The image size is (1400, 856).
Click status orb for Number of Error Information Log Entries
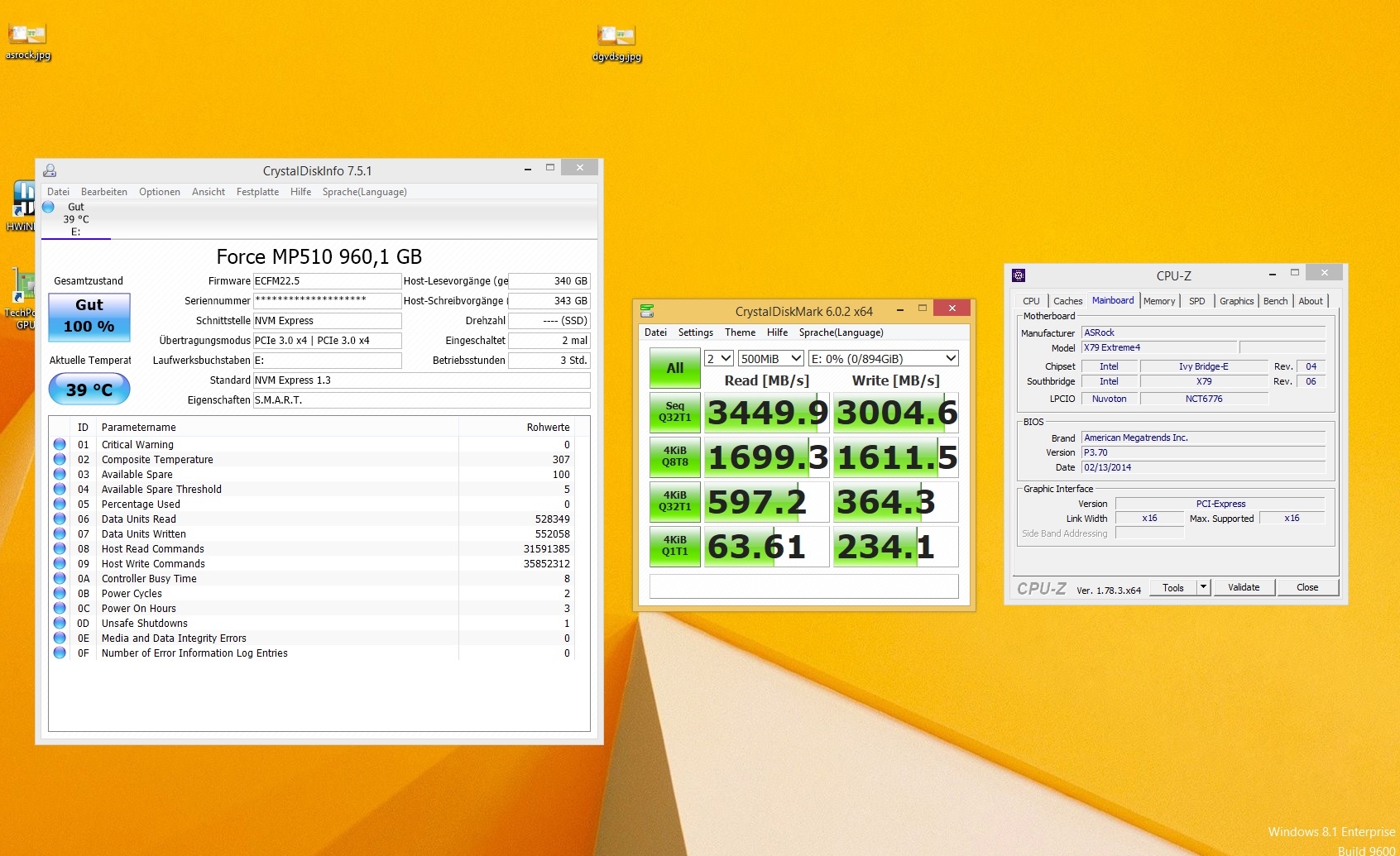coord(60,653)
